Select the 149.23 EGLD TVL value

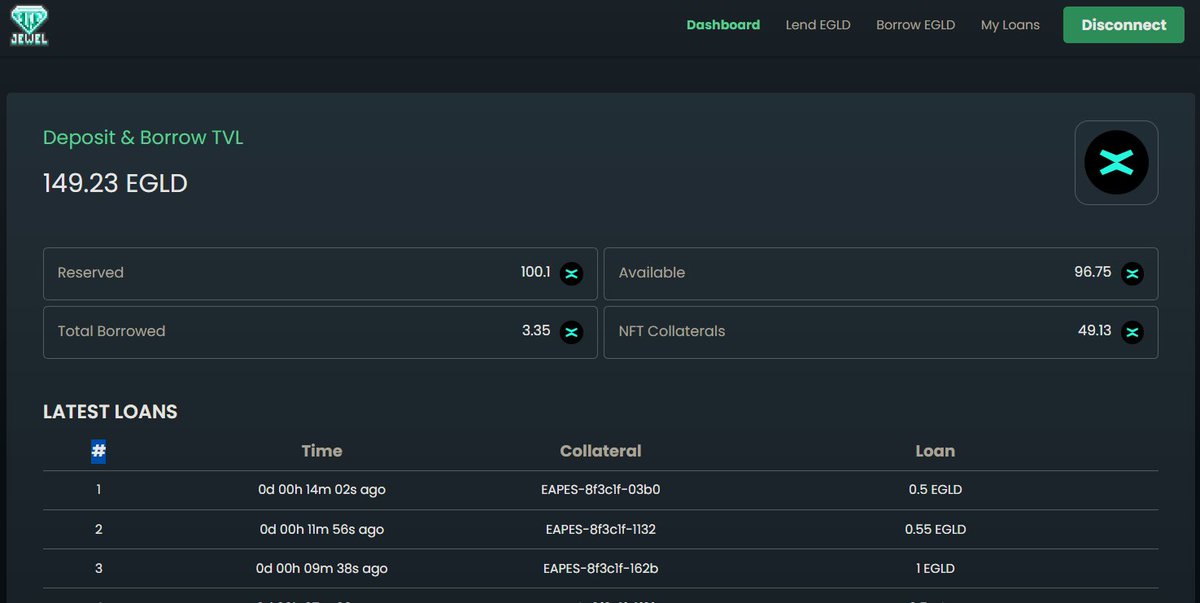click(115, 183)
